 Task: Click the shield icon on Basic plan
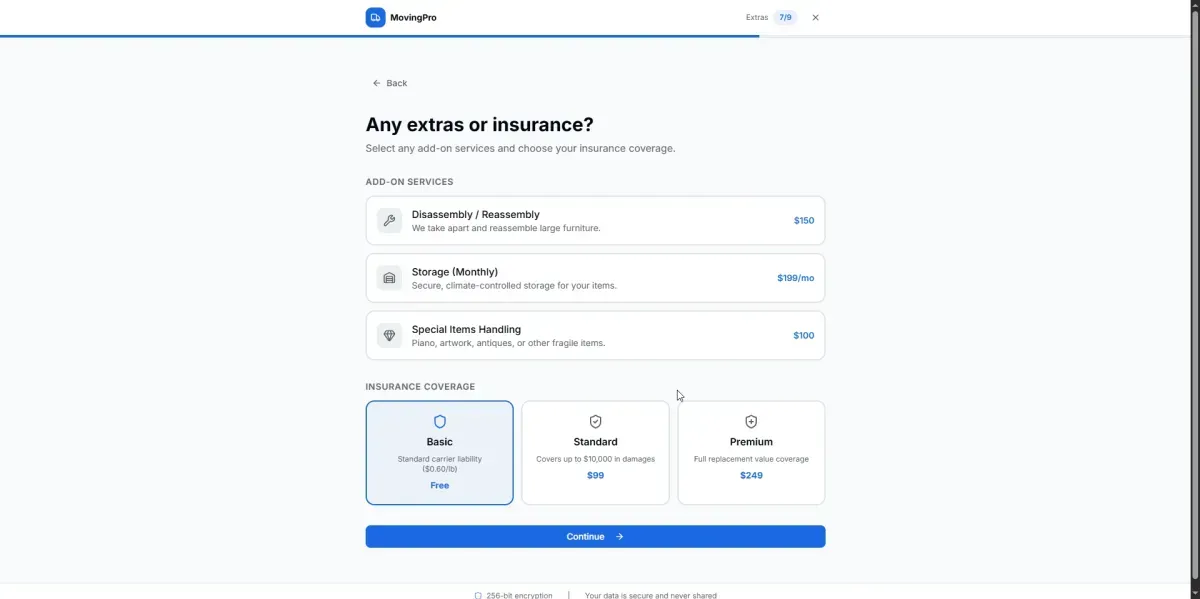(439, 422)
